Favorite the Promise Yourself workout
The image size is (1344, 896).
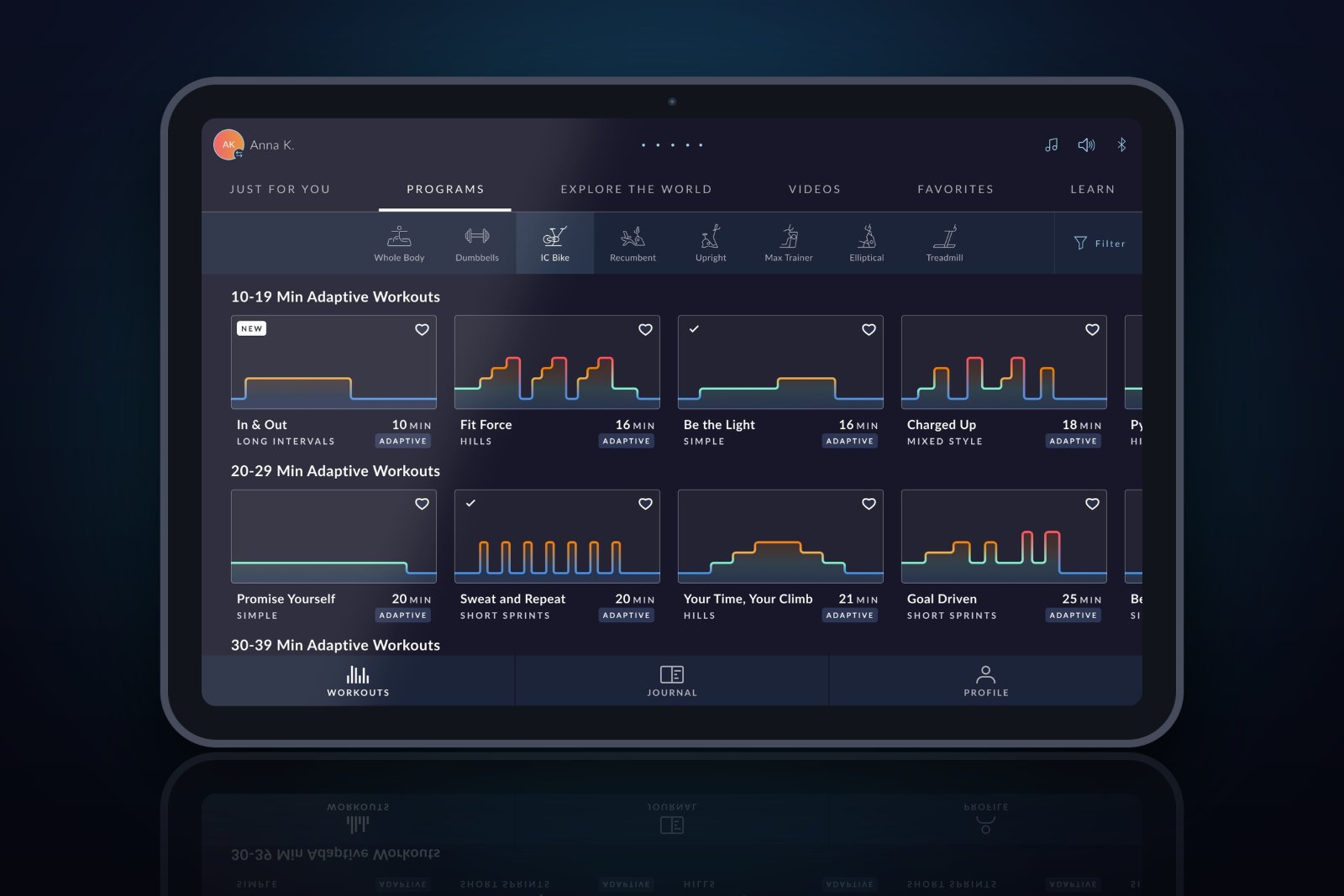coord(422,504)
